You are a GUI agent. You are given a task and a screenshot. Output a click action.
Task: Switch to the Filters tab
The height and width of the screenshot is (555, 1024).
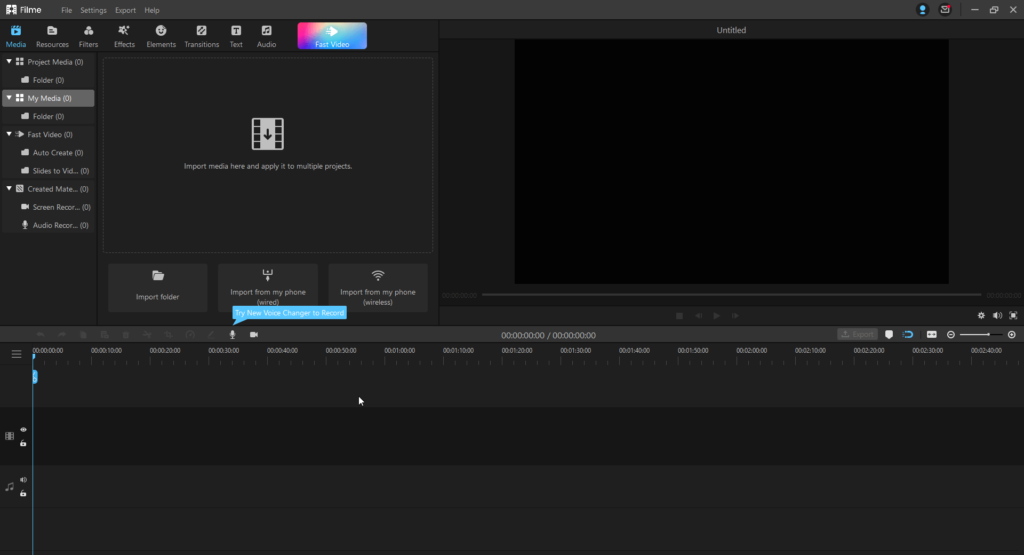(x=88, y=36)
